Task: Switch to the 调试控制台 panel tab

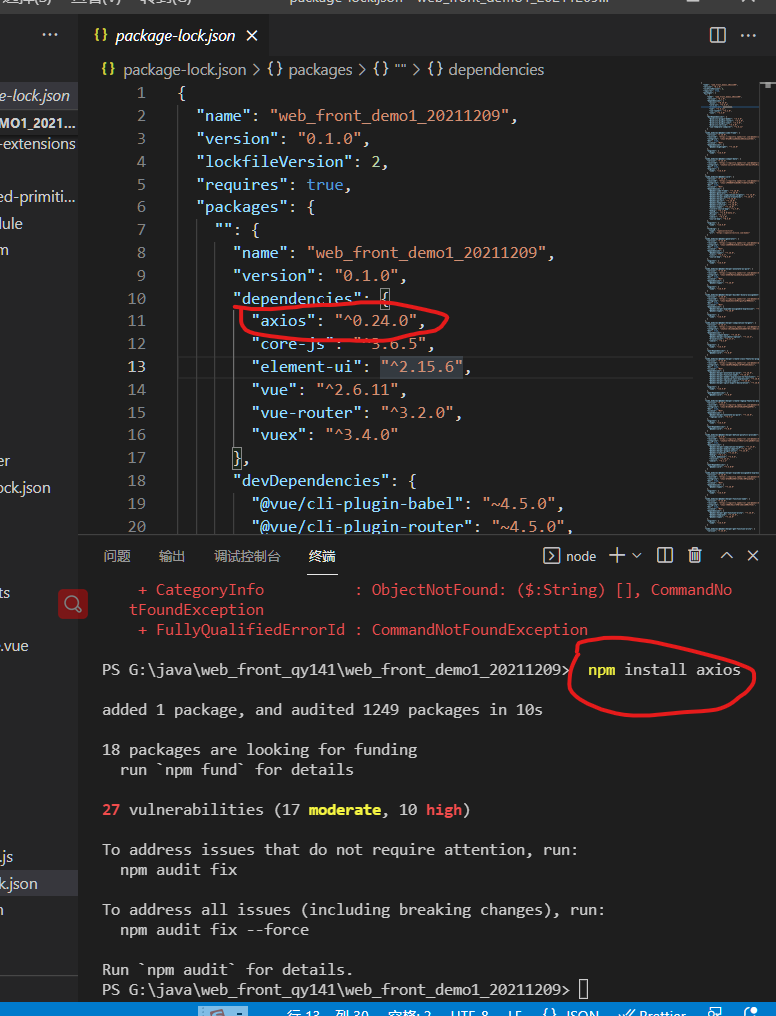Action: (x=247, y=556)
